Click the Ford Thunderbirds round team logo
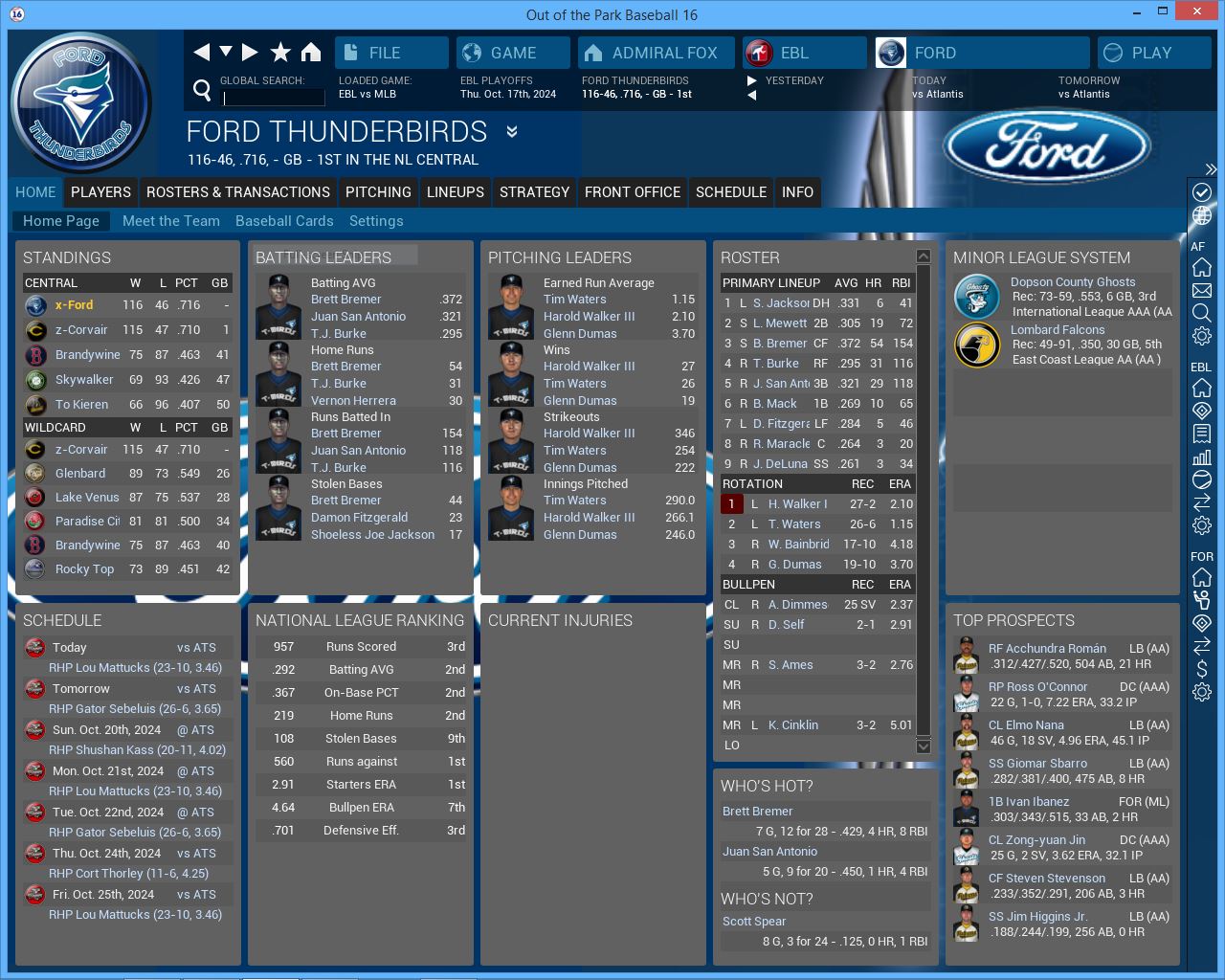The image size is (1225, 980). (x=81, y=103)
